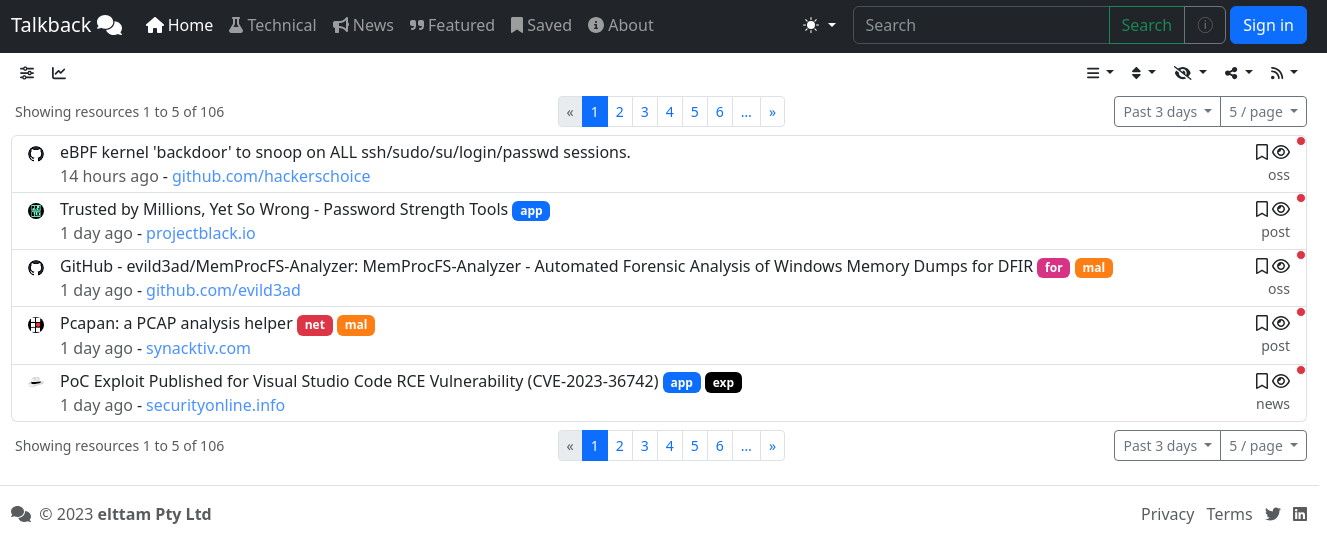Viewport: 1327px width, 534px height.
Task: Toggle viewed eye on PoC Exploit item
Action: [x=1281, y=381]
